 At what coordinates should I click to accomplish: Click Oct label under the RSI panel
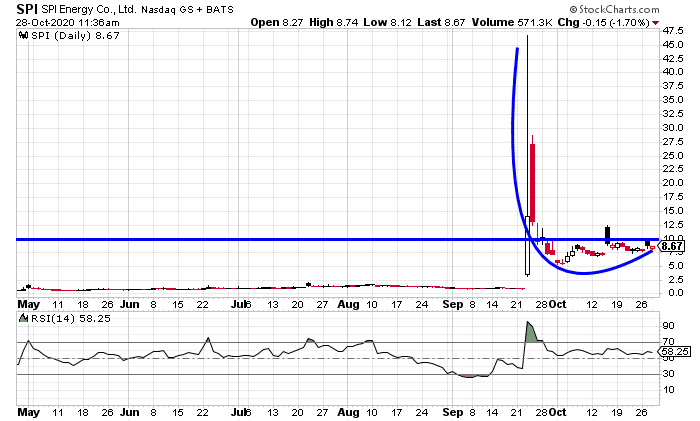click(558, 413)
